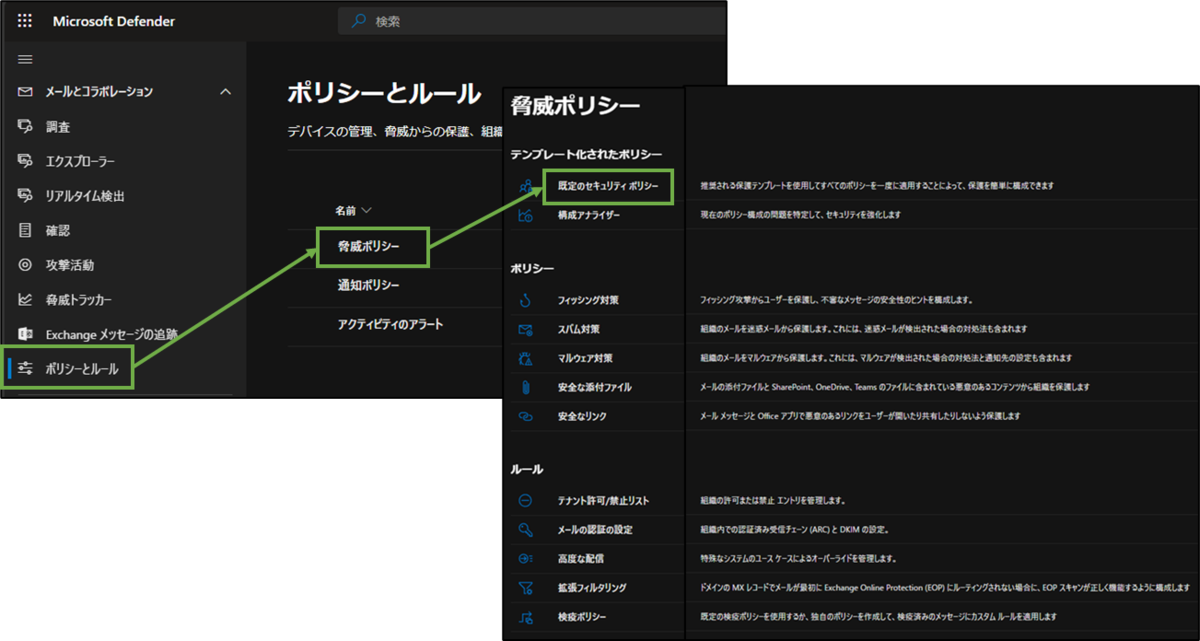The width and height of the screenshot is (1200, 641).
Task: Click the 安全な添付ファイル paperclip icon
Action: click(x=525, y=387)
